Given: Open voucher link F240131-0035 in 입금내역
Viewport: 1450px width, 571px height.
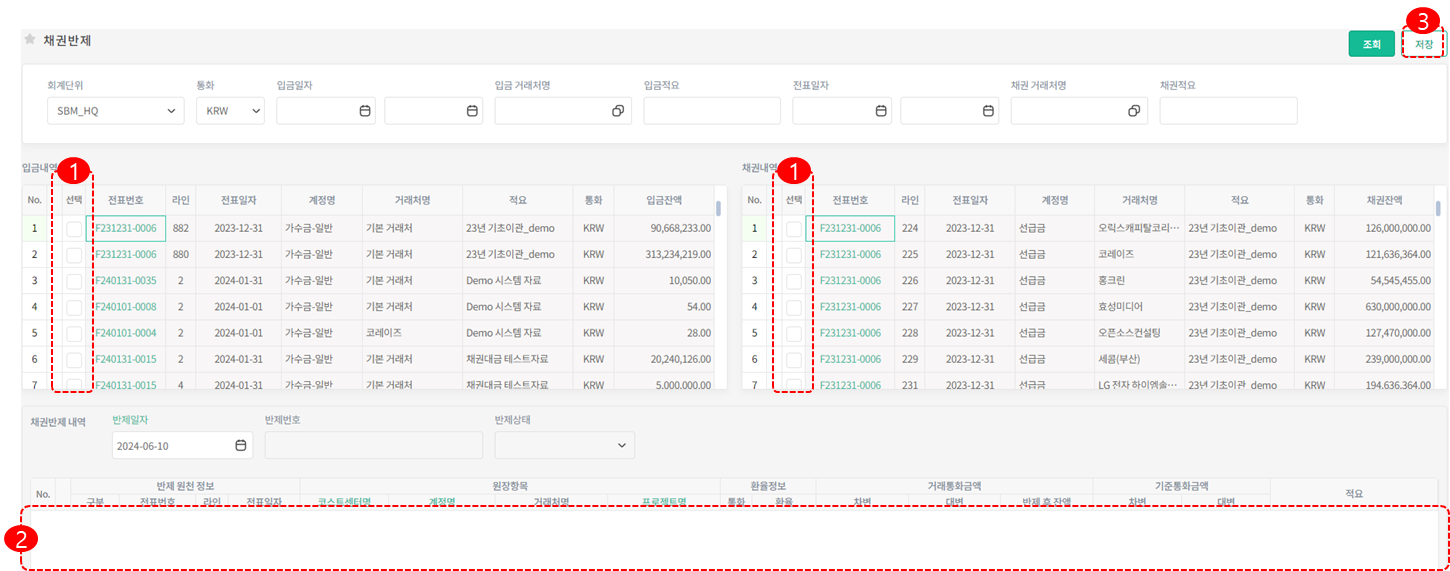Looking at the screenshot, I should pos(125,281).
